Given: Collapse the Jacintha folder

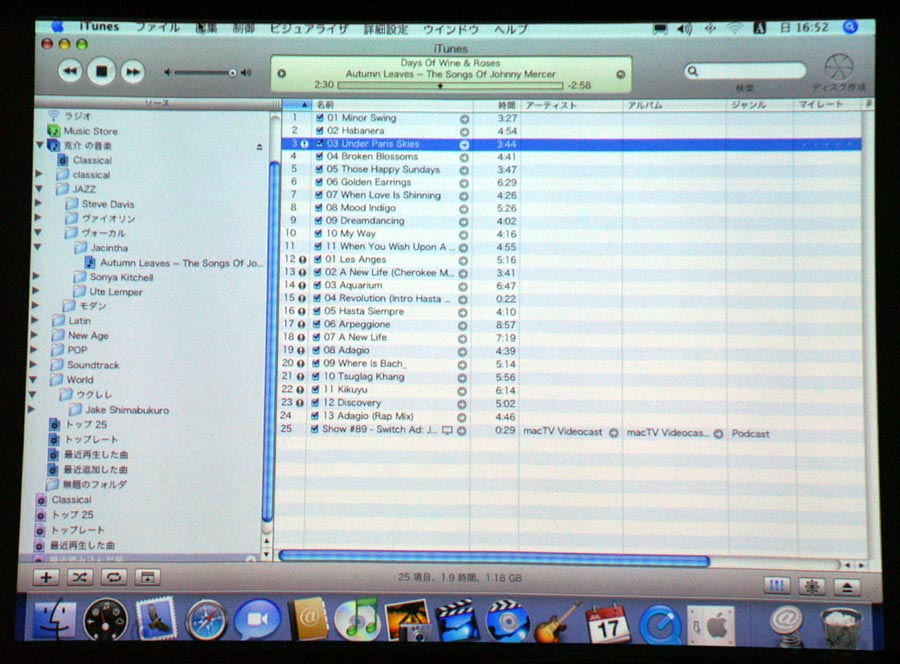Looking at the screenshot, I should 38,247.
